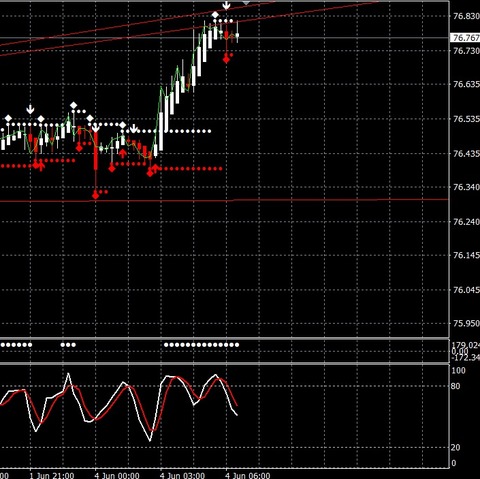Click the gray chart shift triangle marker

click(x=246, y=3)
